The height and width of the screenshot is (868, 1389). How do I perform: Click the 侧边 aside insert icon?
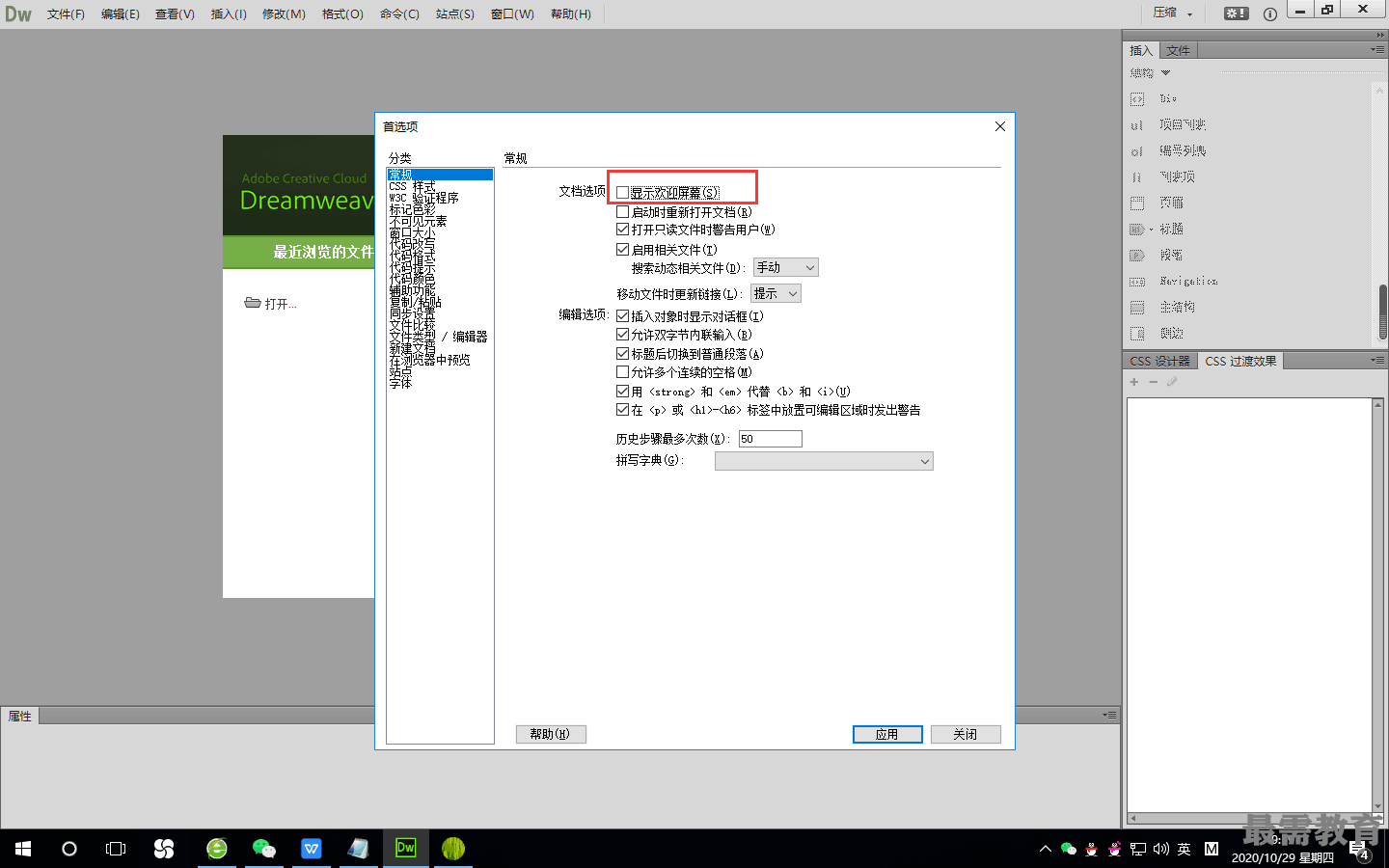pos(1137,334)
